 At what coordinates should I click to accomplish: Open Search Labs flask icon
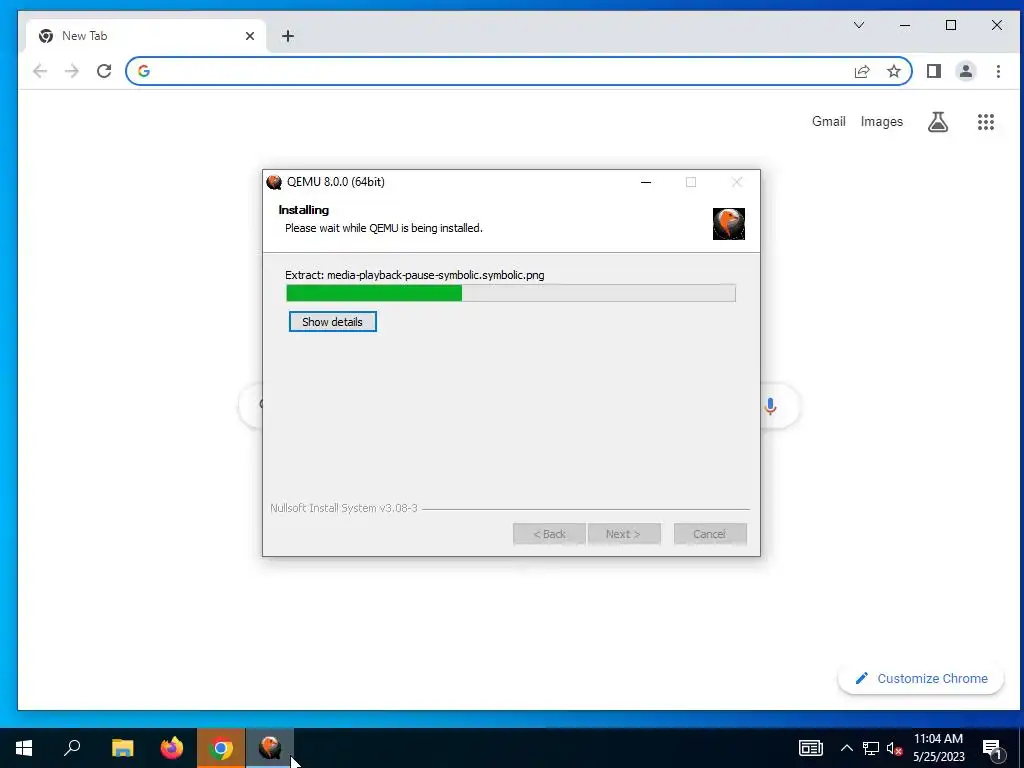tap(938, 121)
